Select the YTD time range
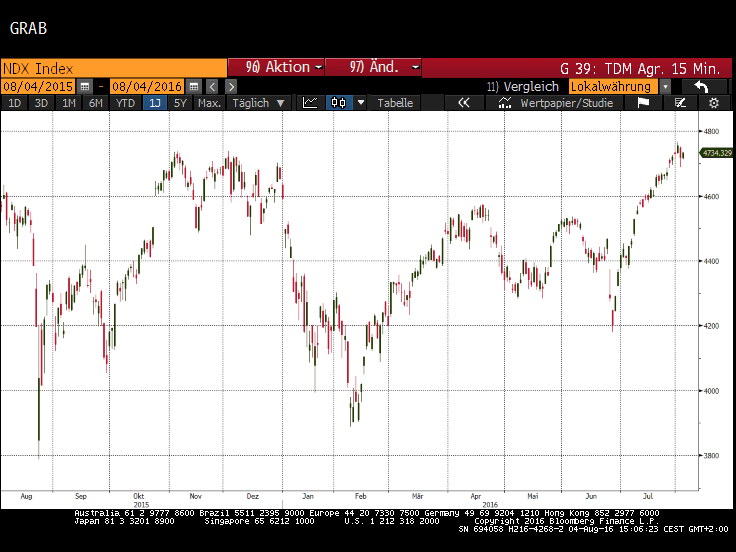736x552 pixels. coord(125,103)
